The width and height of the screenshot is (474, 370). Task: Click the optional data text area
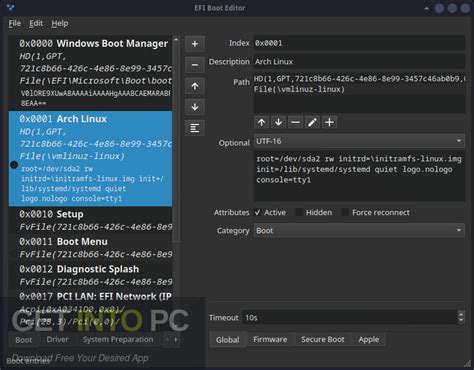click(359, 176)
